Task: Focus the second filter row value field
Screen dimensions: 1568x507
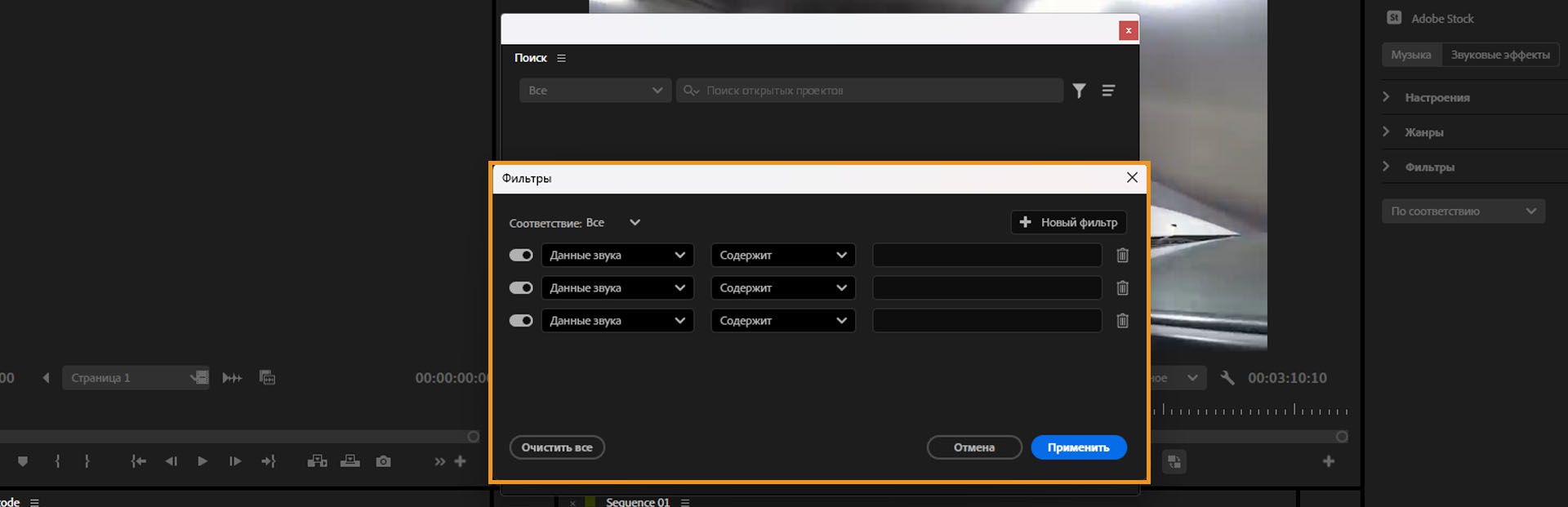Action: [x=987, y=288]
